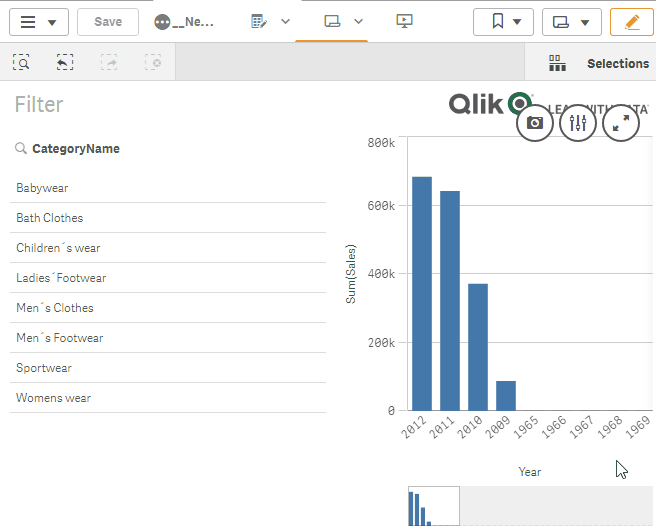The image size is (656, 530).
Task: Click the Filter sheet title
Action: [39, 104]
